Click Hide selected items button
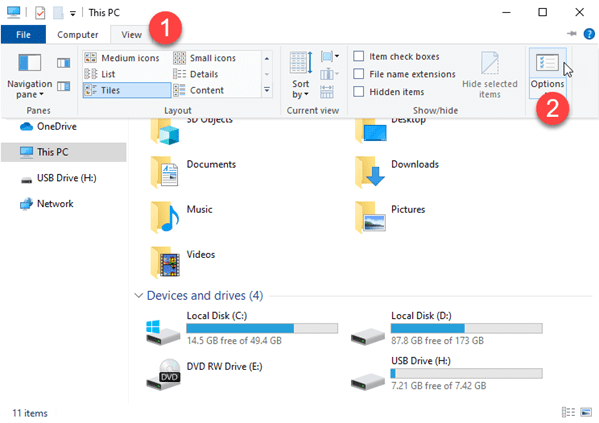This screenshot has height=423, width=599. pos(490,75)
